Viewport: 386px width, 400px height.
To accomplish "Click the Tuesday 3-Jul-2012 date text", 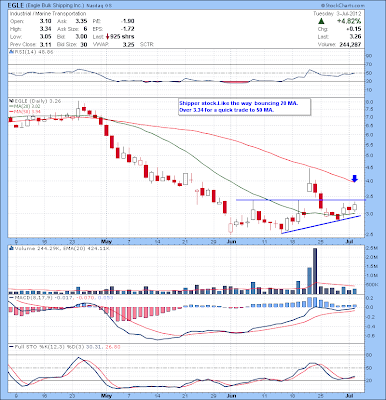I will tap(337, 14).
